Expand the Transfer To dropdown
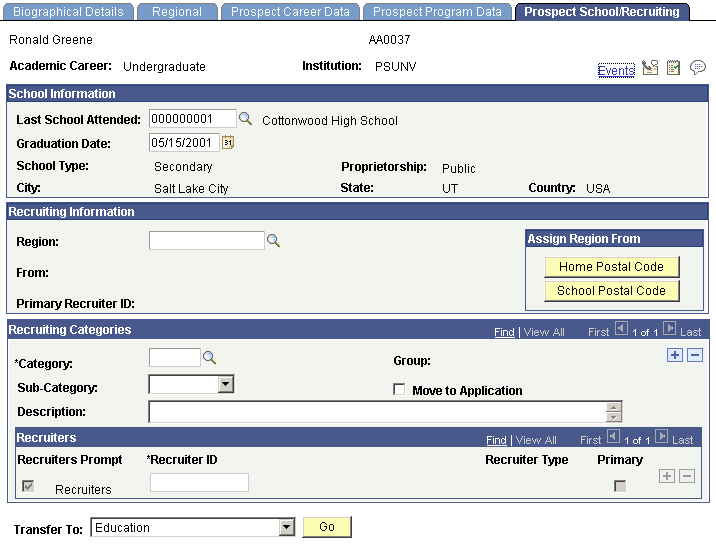This screenshot has width=716, height=544. tap(286, 527)
